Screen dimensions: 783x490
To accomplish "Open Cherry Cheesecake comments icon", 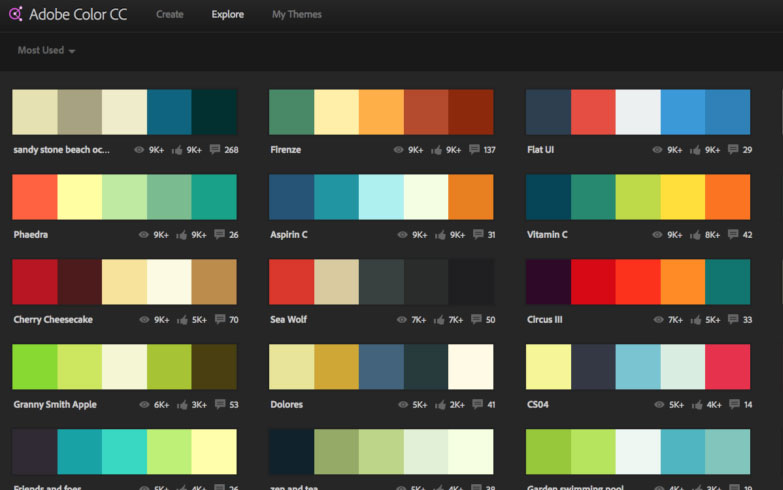I will 220,319.
